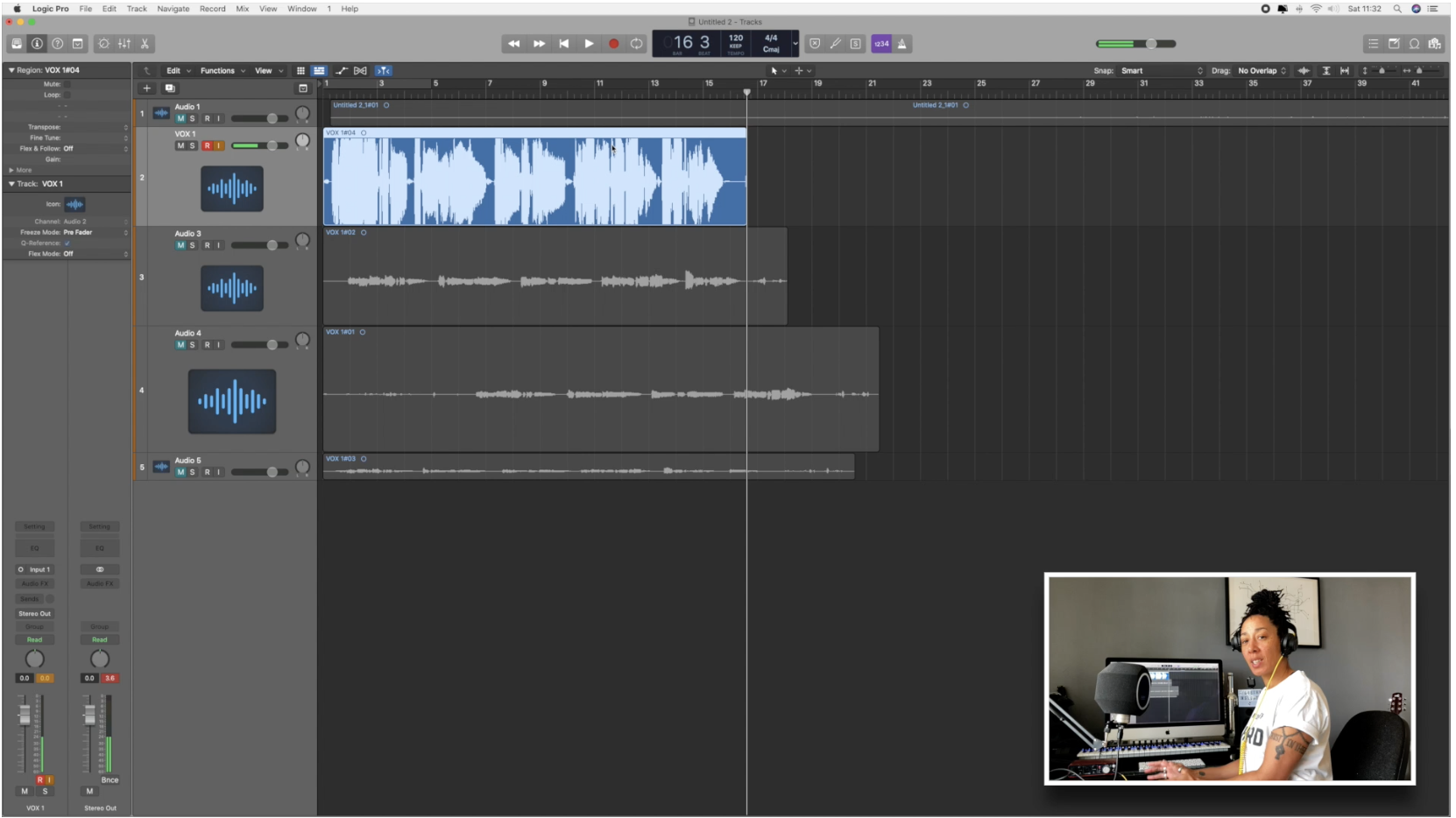Adjust the Audio 4 track volume slider

[x=259, y=345]
